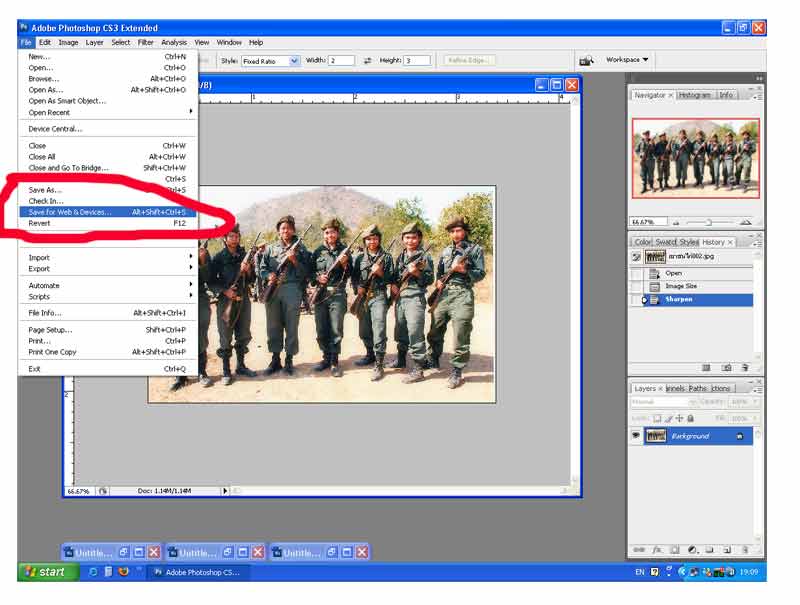
Task: Click the layer styles fx icon
Action: point(658,549)
